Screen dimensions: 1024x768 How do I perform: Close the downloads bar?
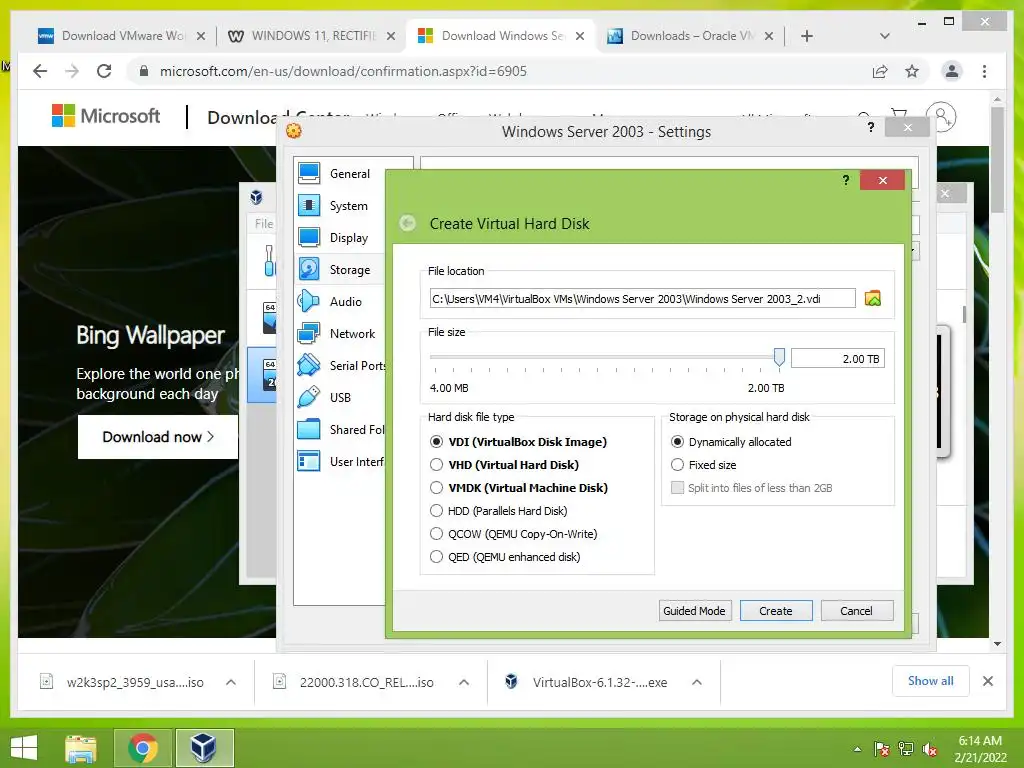[x=987, y=681]
